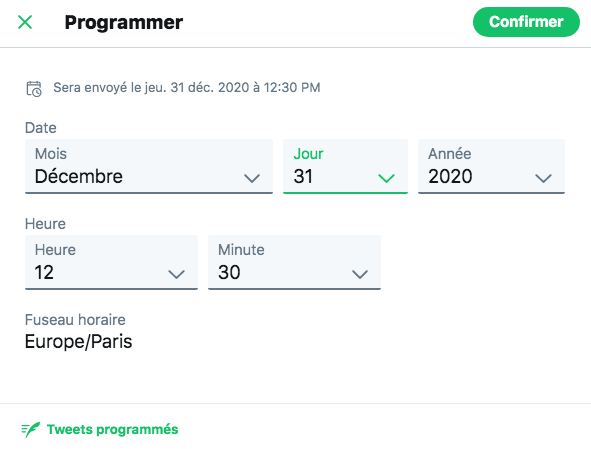Open the Année dropdown showing 2020
This screenshot has height=449, width=591.
[491, 166]
